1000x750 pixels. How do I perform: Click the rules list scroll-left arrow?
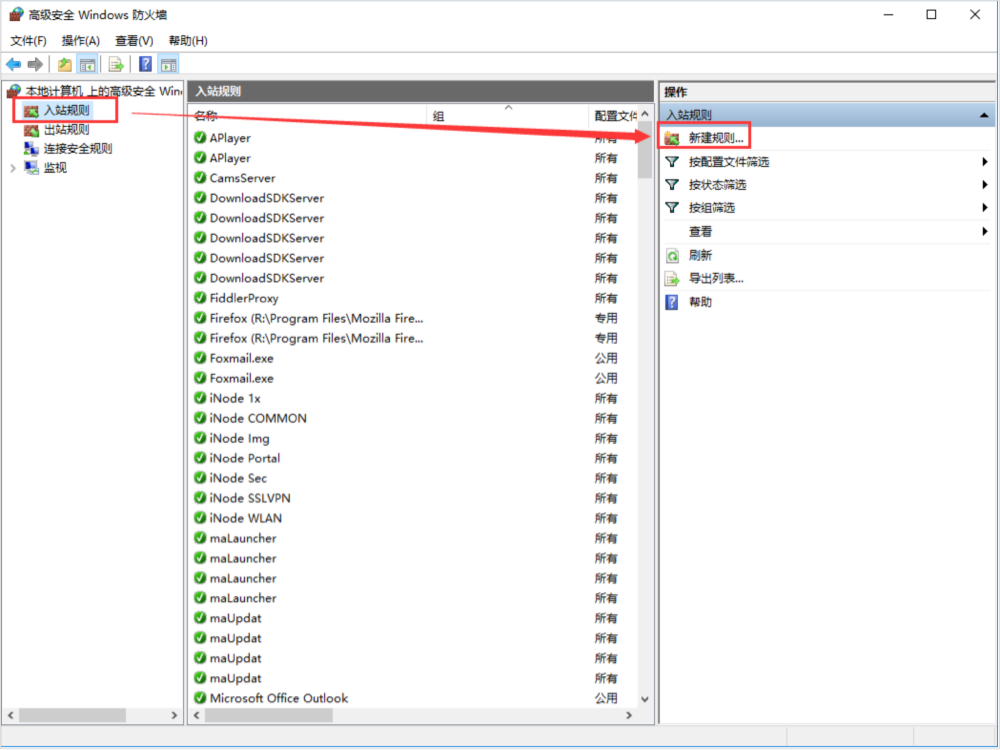[197, 716]
